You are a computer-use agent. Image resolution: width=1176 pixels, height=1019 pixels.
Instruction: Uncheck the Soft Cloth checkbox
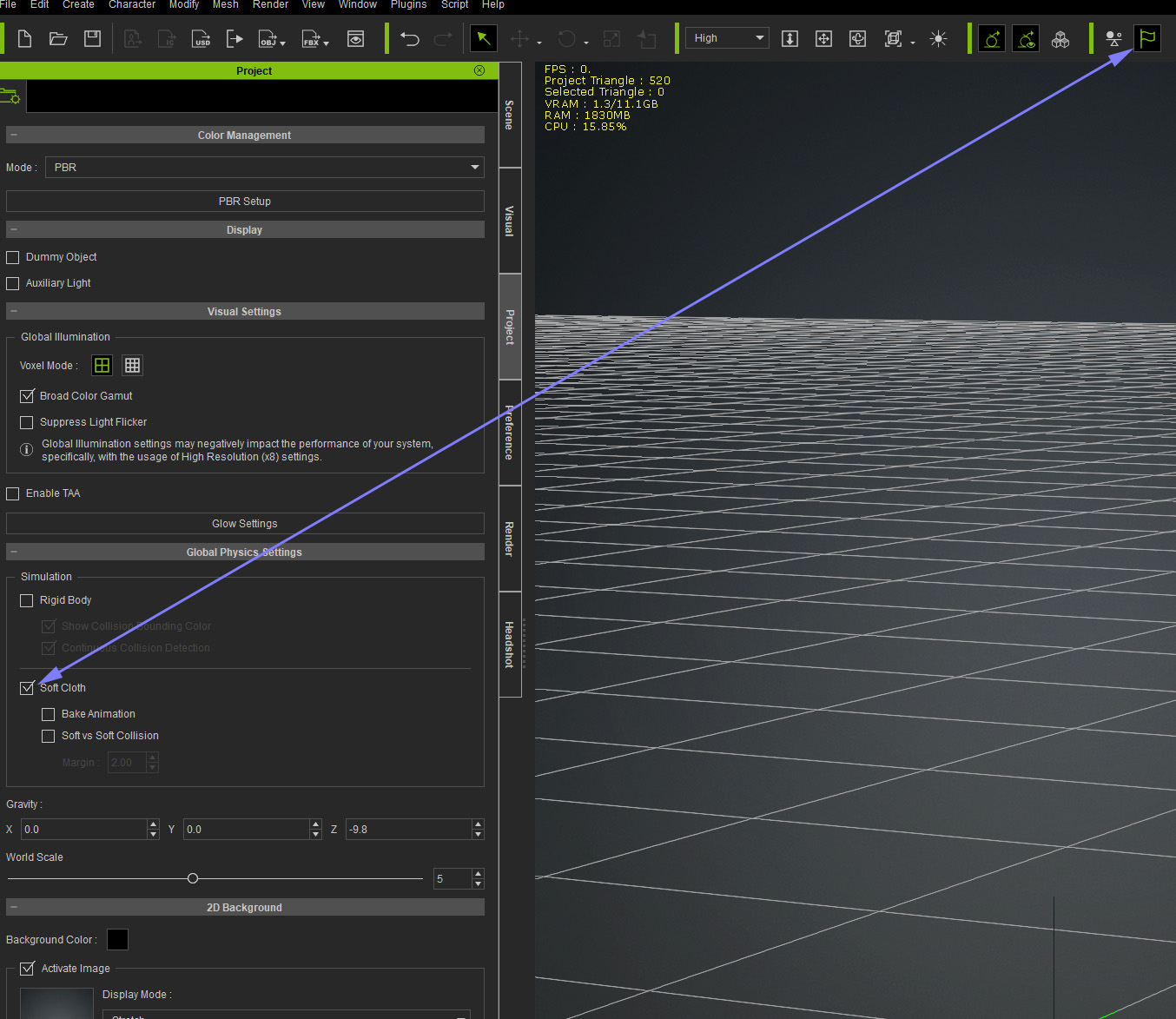[x=27, y=688]
